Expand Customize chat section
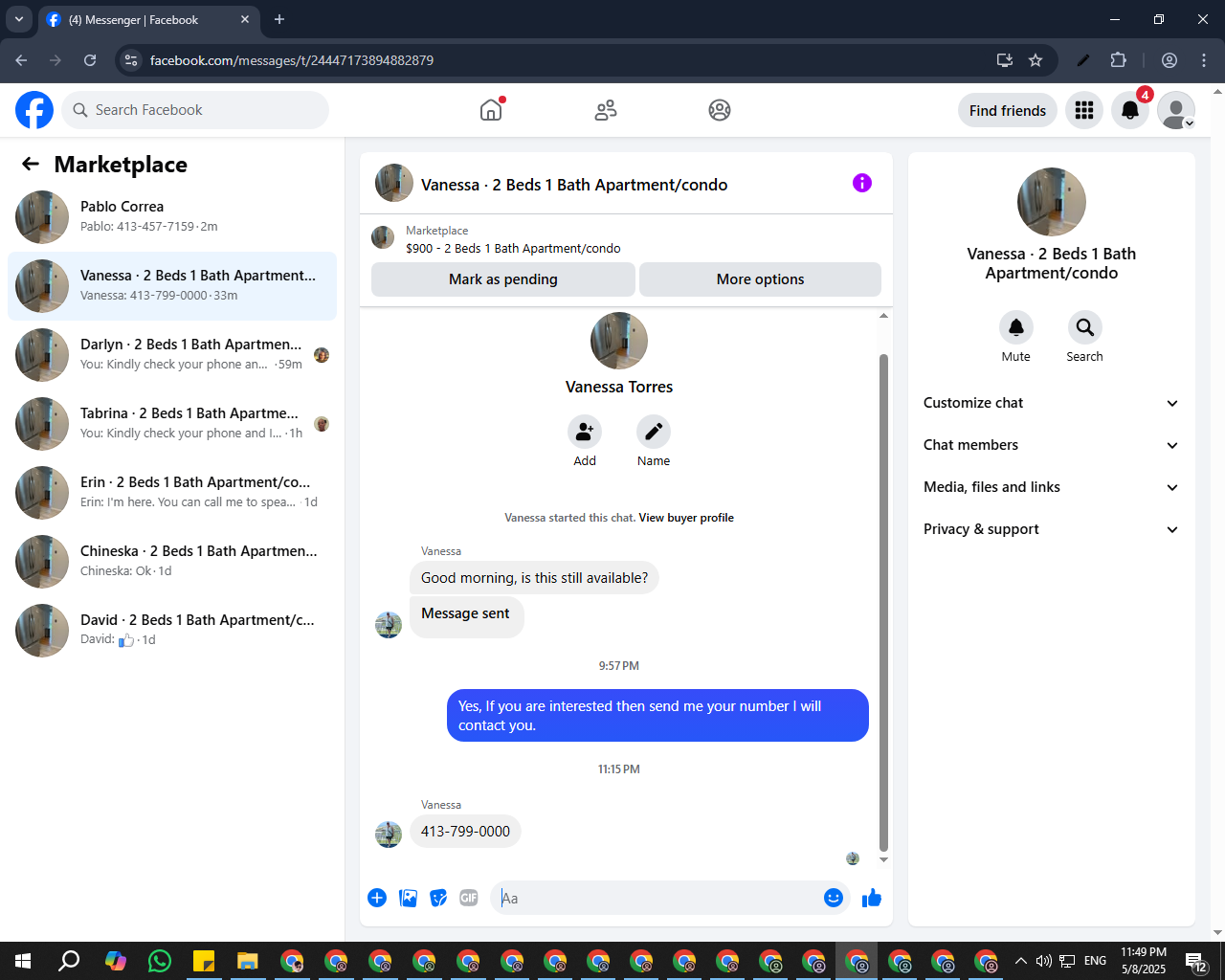The image size is (1225, 980). pyautogui.click(x=1052, y=403)
